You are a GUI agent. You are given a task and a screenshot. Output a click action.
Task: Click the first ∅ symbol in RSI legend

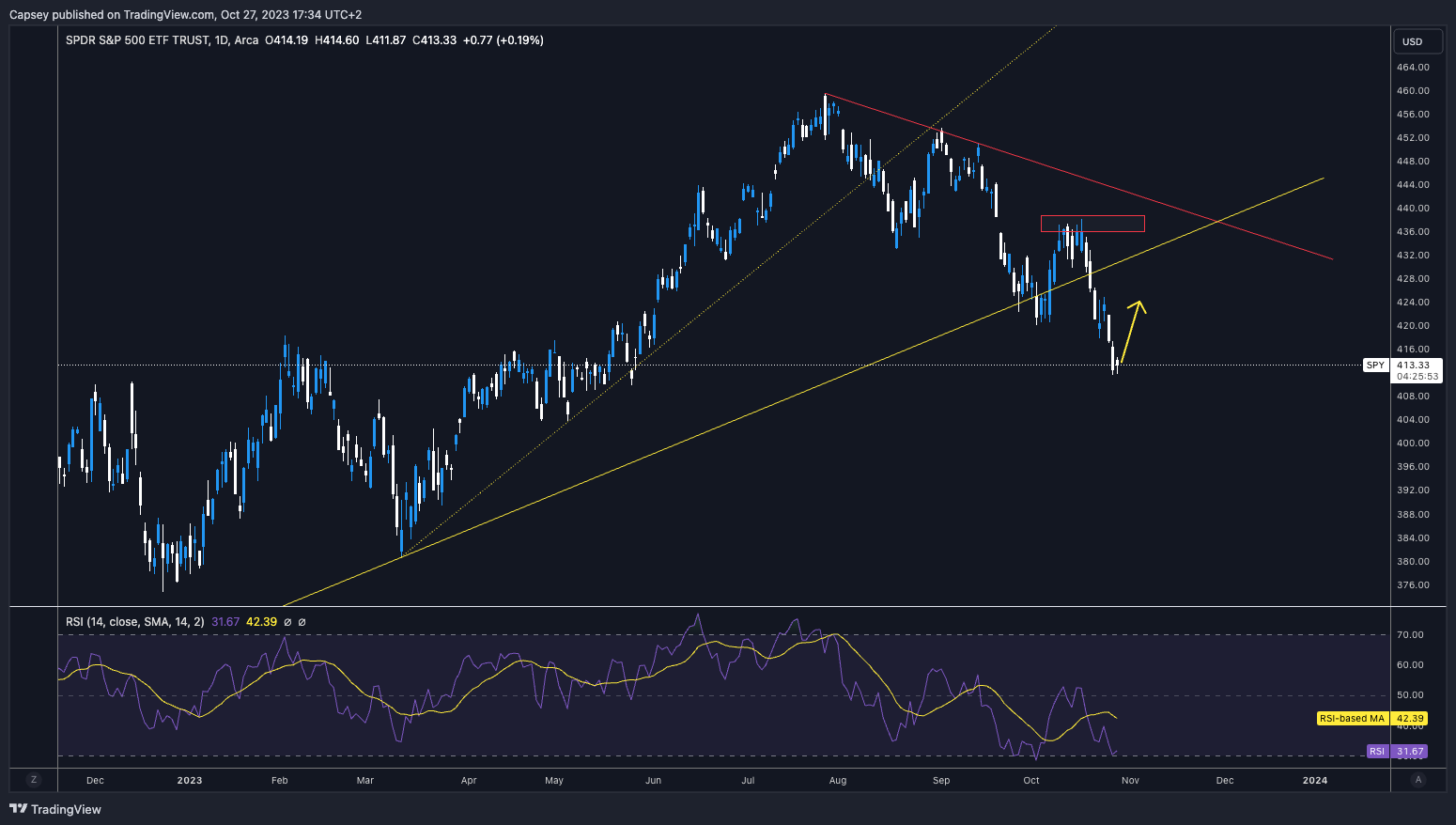287,622
